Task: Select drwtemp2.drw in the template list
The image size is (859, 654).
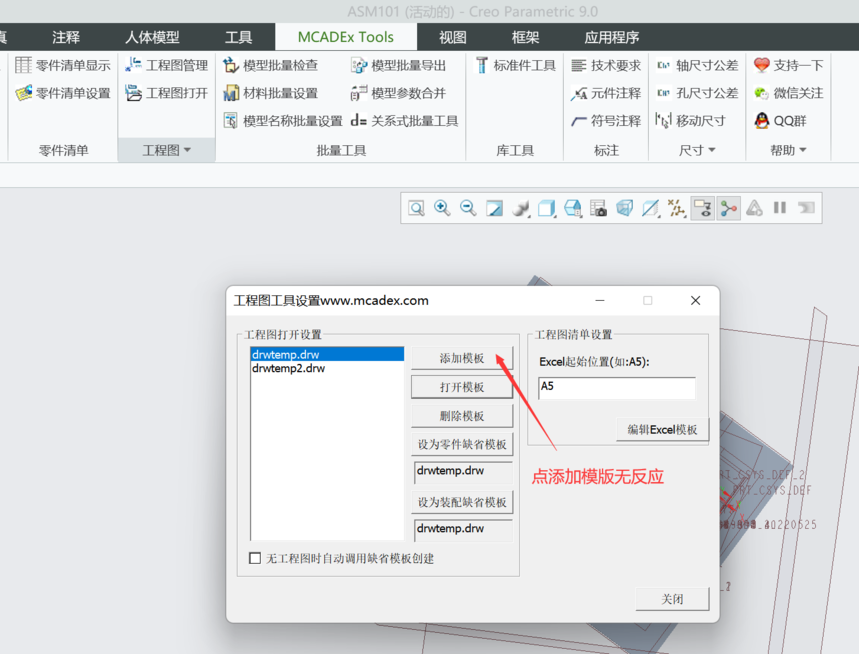Action: pos(327,368)
